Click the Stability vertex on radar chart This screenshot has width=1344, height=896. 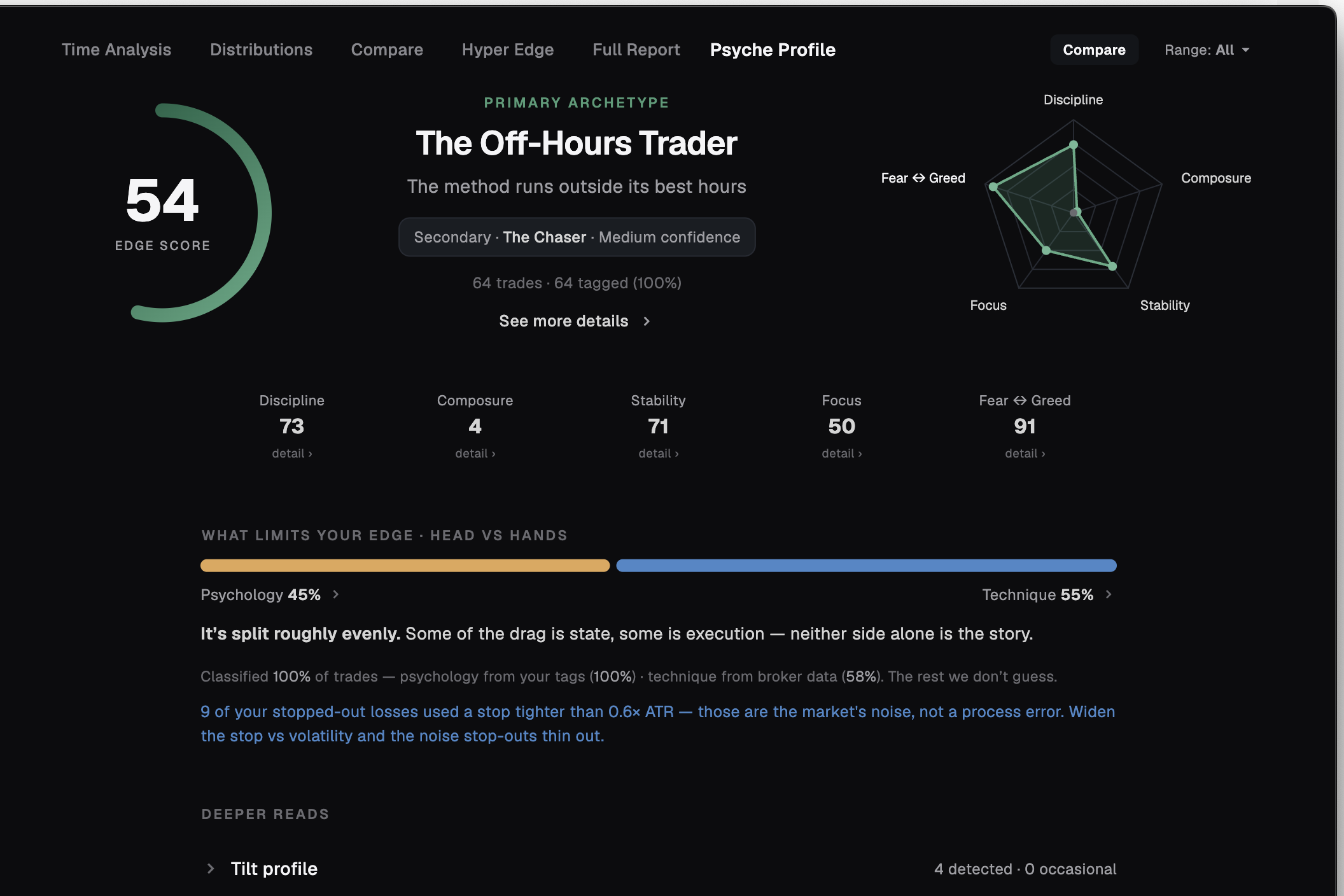pos(1112,267)
